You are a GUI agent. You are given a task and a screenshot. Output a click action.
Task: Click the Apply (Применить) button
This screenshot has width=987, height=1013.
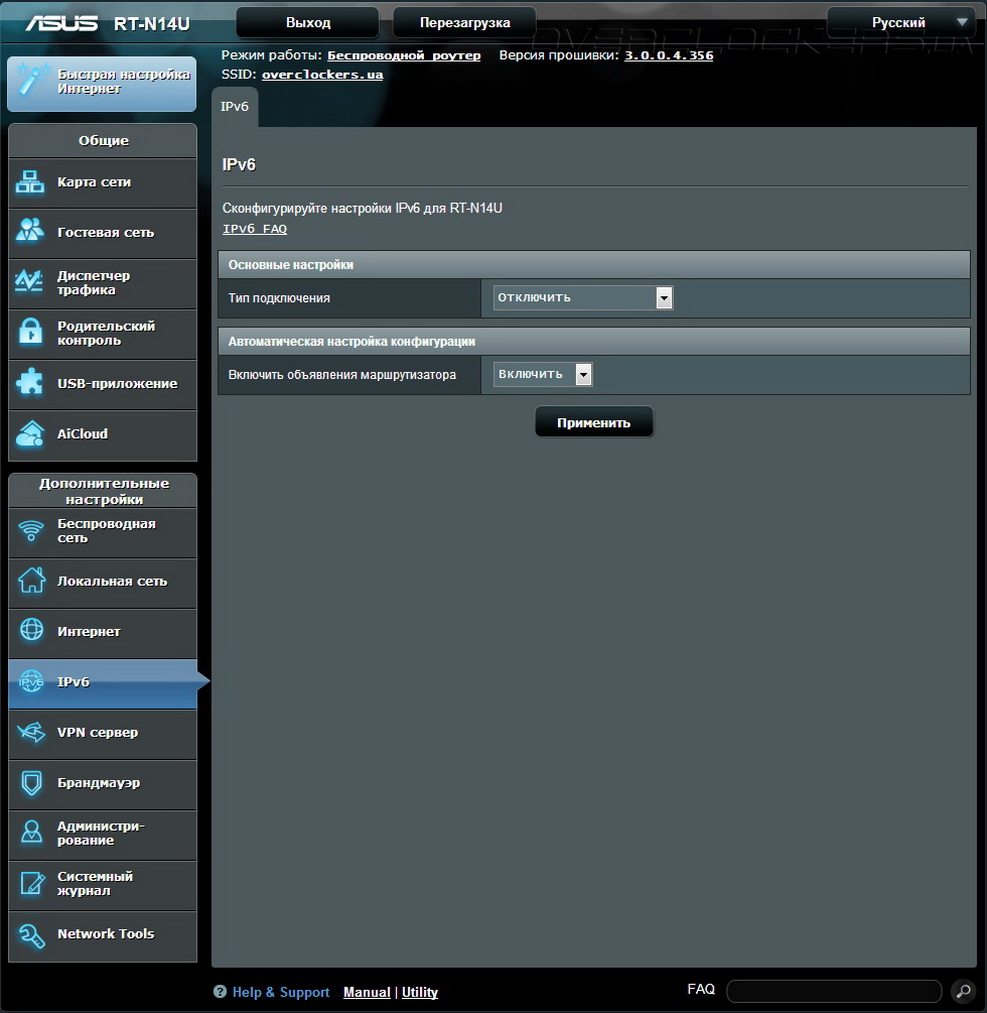pyautogui.click(x=594, y=422)
